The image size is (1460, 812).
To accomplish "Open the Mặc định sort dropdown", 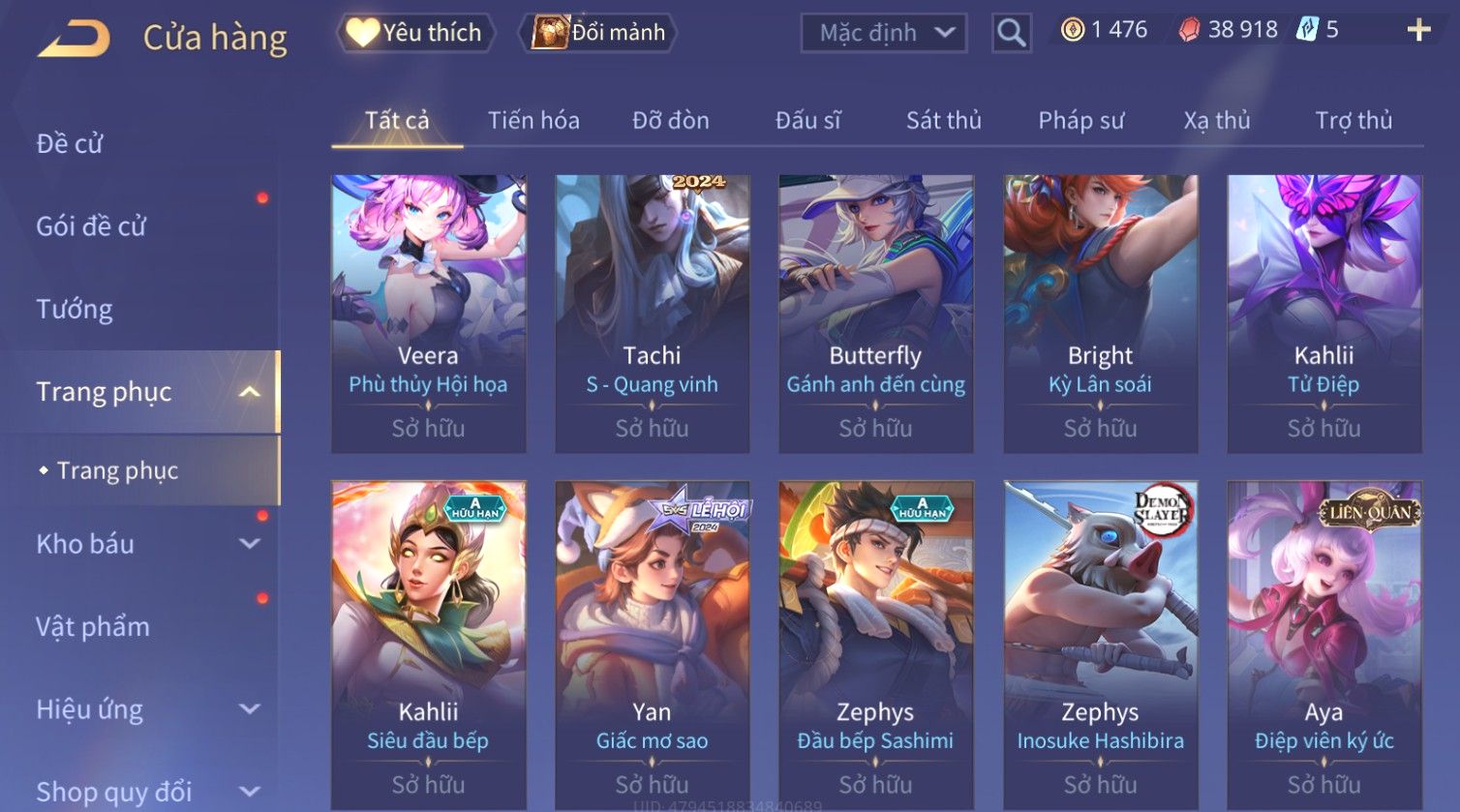I will [883, 33].
